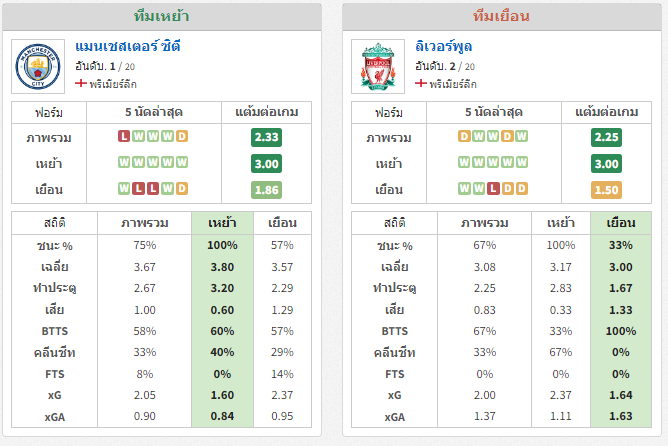This screenshot has height=446, width=668.
Task: Open the แมนเชสเตอร์ ซิตี้ team link
Action: (128, 46)
